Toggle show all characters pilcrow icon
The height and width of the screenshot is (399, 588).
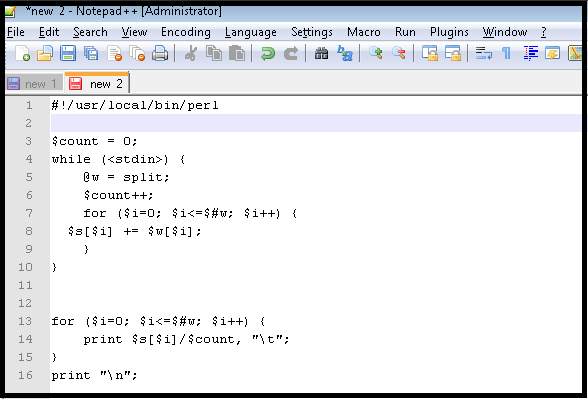pos(506,53)
